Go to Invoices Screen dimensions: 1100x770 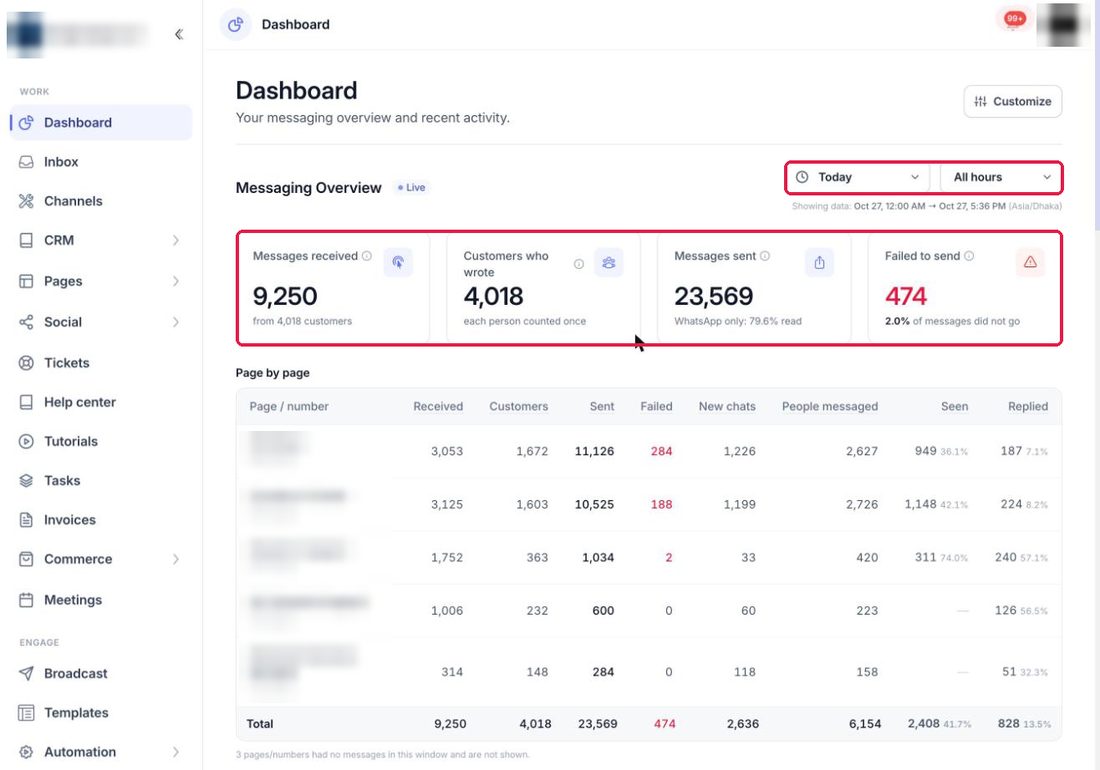click(x=101, y=520)
